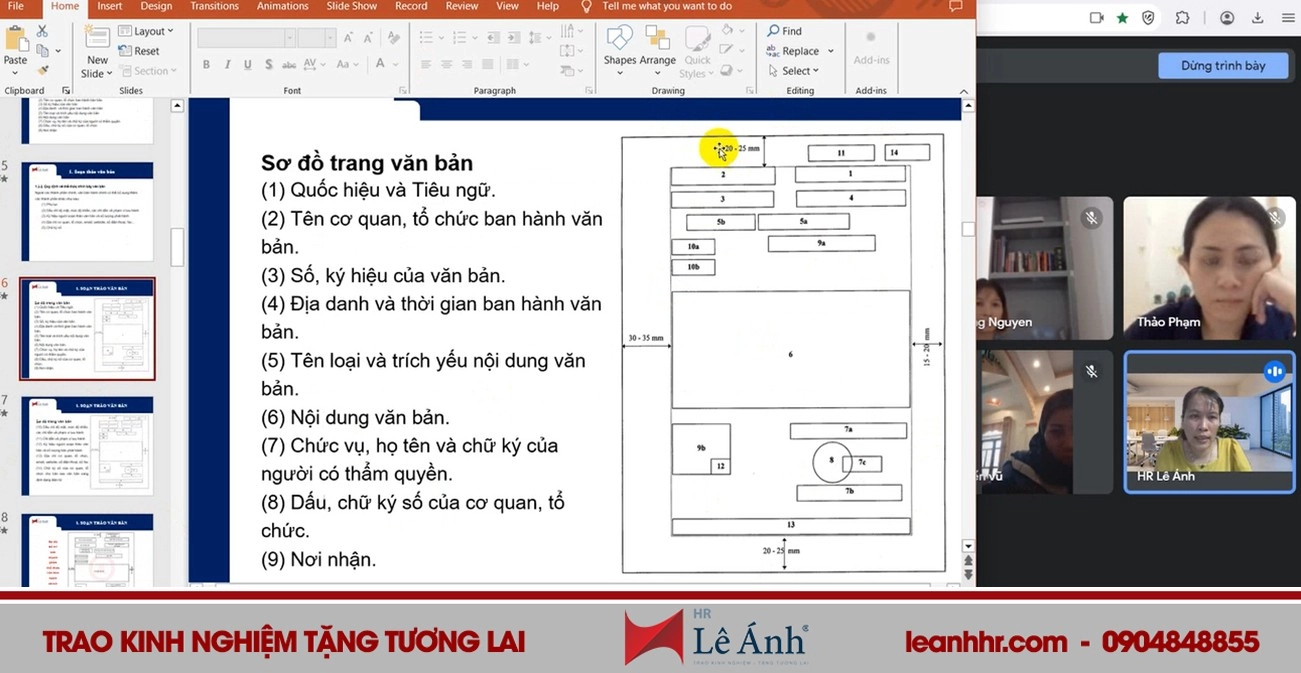Click the Reset slide layout icon
1301x673 pixels.
(x=138, y=50)
